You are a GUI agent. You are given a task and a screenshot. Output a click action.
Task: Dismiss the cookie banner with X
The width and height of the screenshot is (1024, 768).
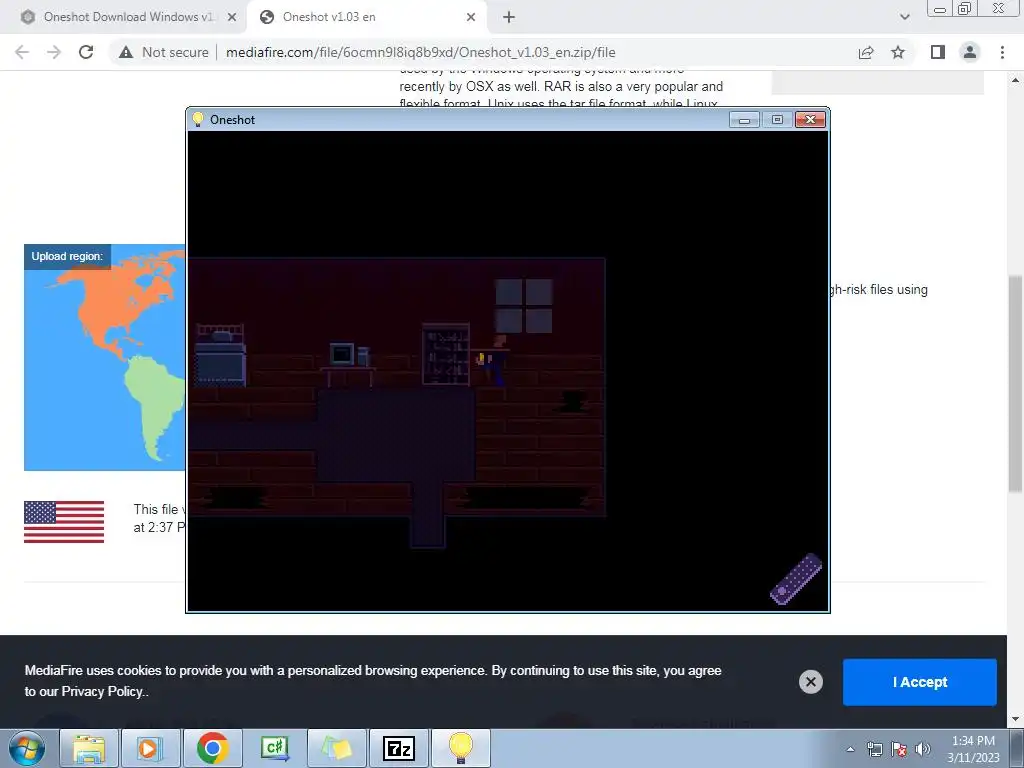[810, 682]
